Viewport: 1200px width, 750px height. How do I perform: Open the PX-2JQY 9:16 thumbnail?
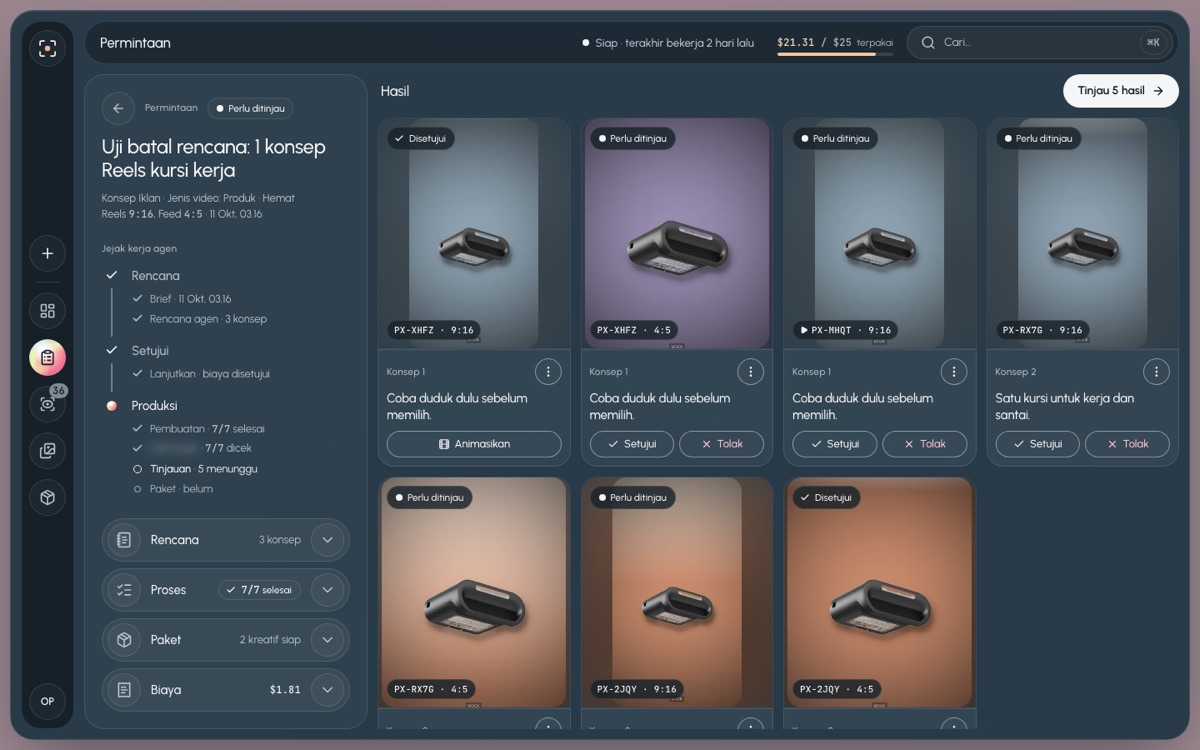pyautogui.click(x=677, y=592)
